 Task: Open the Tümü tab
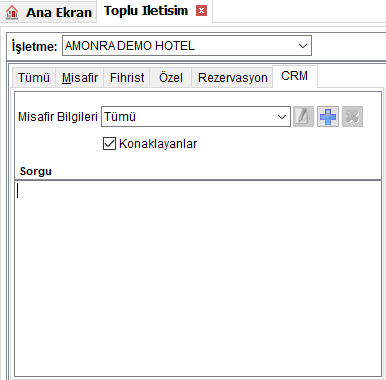coord(34,78)
